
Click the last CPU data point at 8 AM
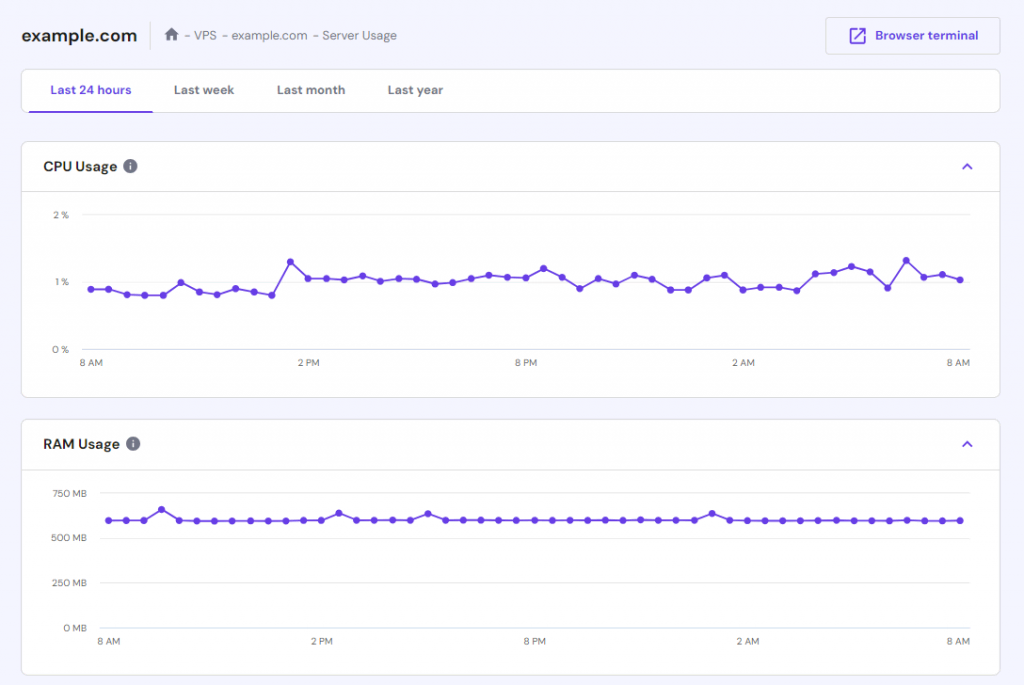(960, 280)
